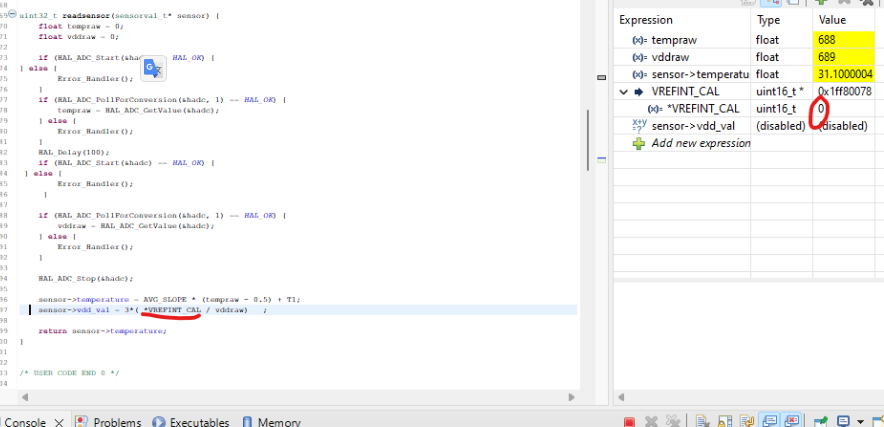This screenshot has height=427, width=884.
Task: Collapse the VREFINT_CAL expression node
Action: point(623,92)
